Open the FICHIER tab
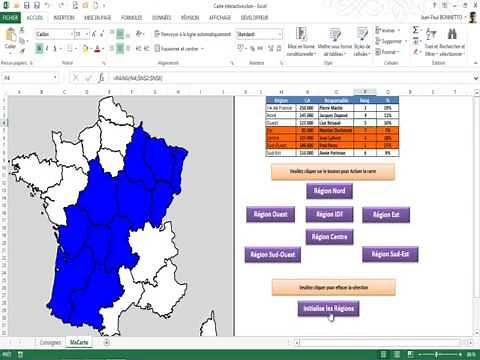Viewport: 480px width, 360px height. [10, 17]
